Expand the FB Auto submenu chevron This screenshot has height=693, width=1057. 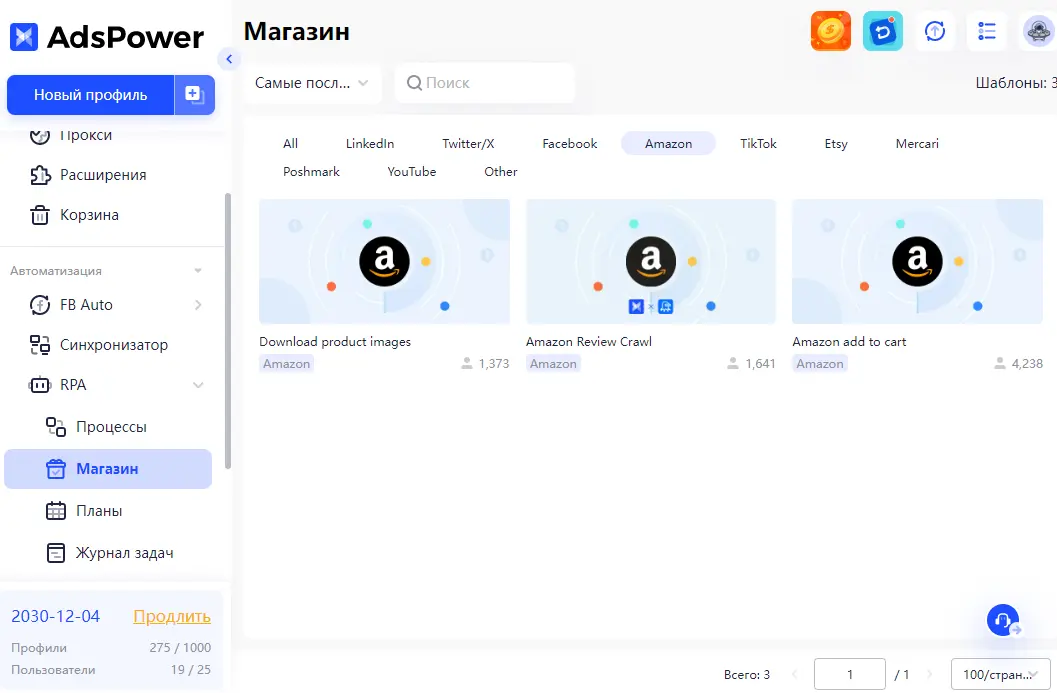coord(198,305)
